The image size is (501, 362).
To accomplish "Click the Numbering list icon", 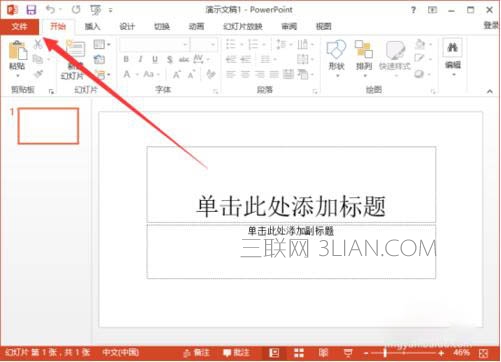I will [x=253, y=44].
